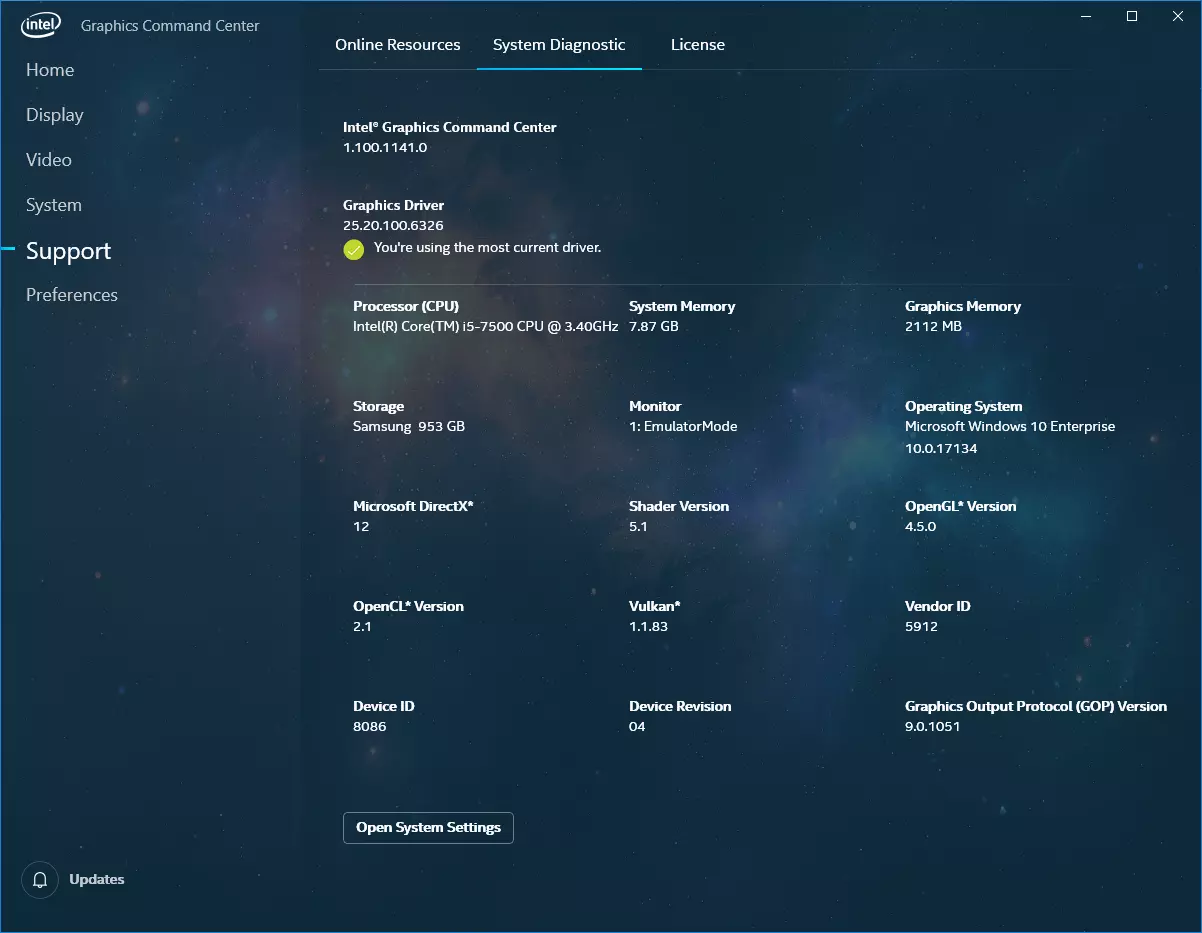Click the OpenCL* Version heading
The width and height of the screenshot is (1202, 933).
[409, 606]
